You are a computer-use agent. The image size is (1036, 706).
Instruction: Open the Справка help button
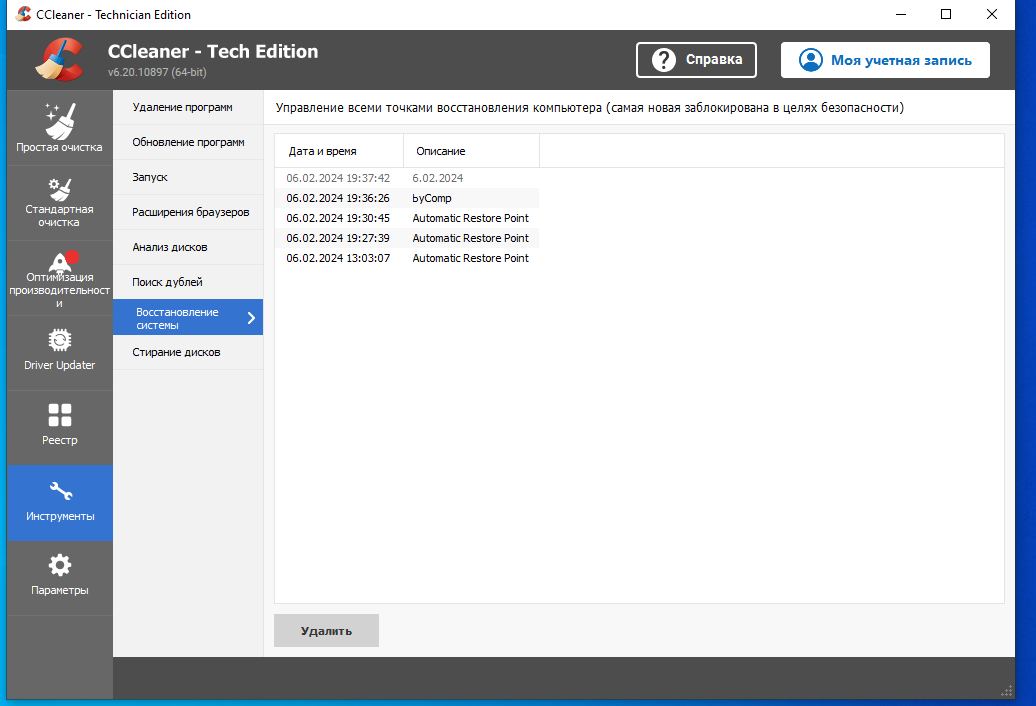click(696, 60)
